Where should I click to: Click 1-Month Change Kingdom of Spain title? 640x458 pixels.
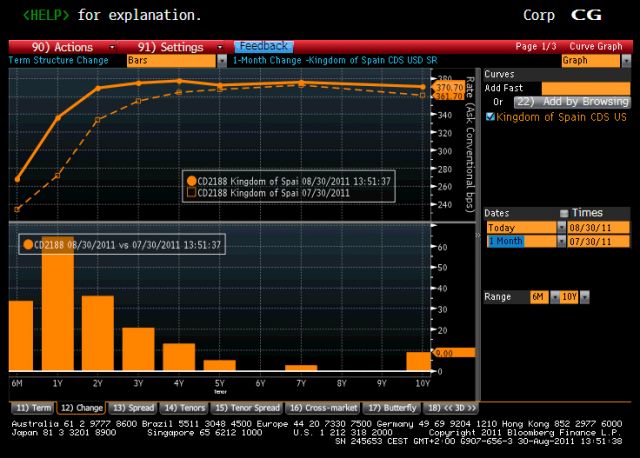pos(335,60)
